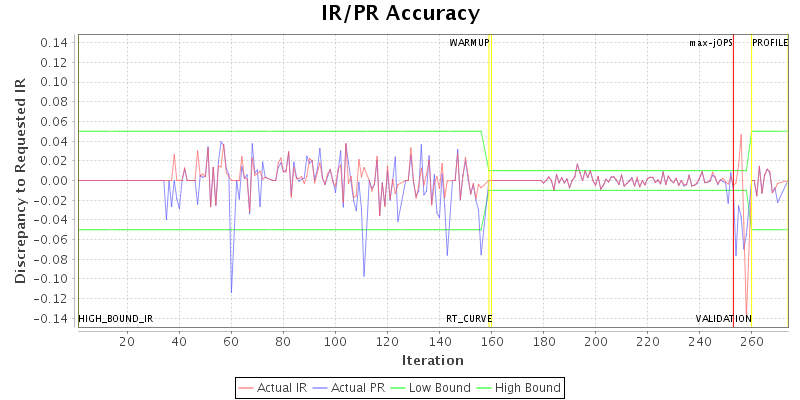Click the Actual IR red legend swatch
Image resolution: width=800 pixels, height=400 pixels.
(246, 387)
